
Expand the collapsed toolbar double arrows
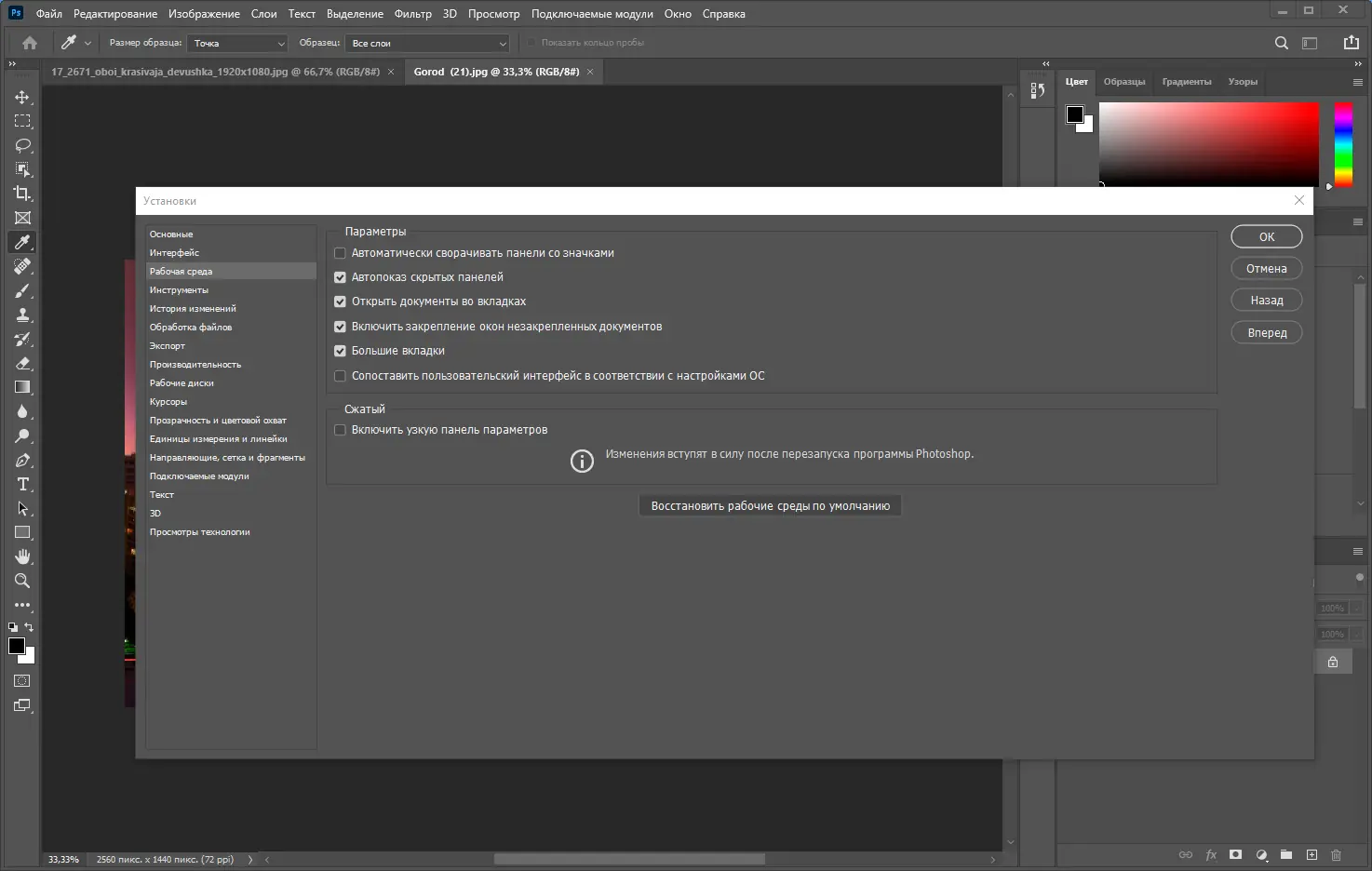(12, 63)
